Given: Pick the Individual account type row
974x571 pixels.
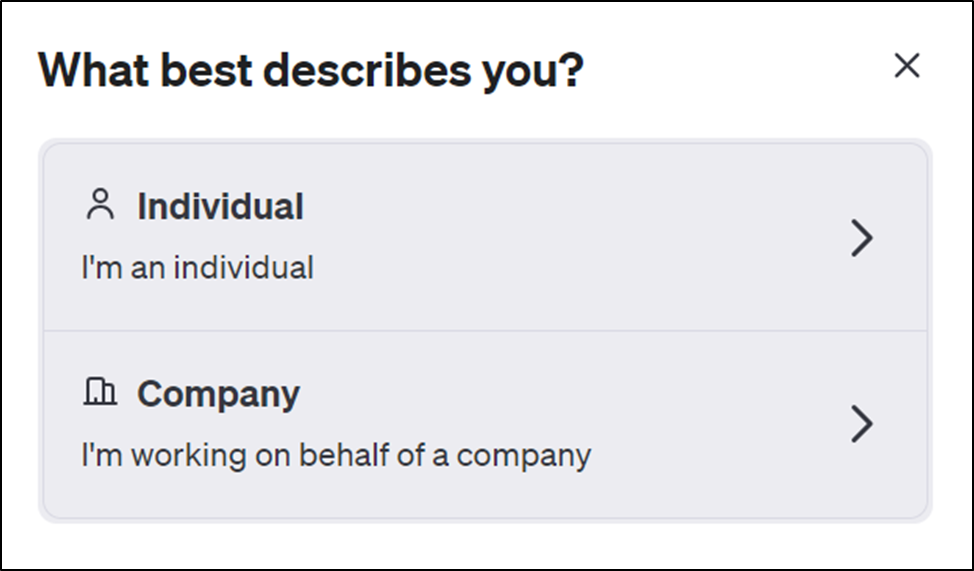Looking at the screenshot, I should [485, 237].
